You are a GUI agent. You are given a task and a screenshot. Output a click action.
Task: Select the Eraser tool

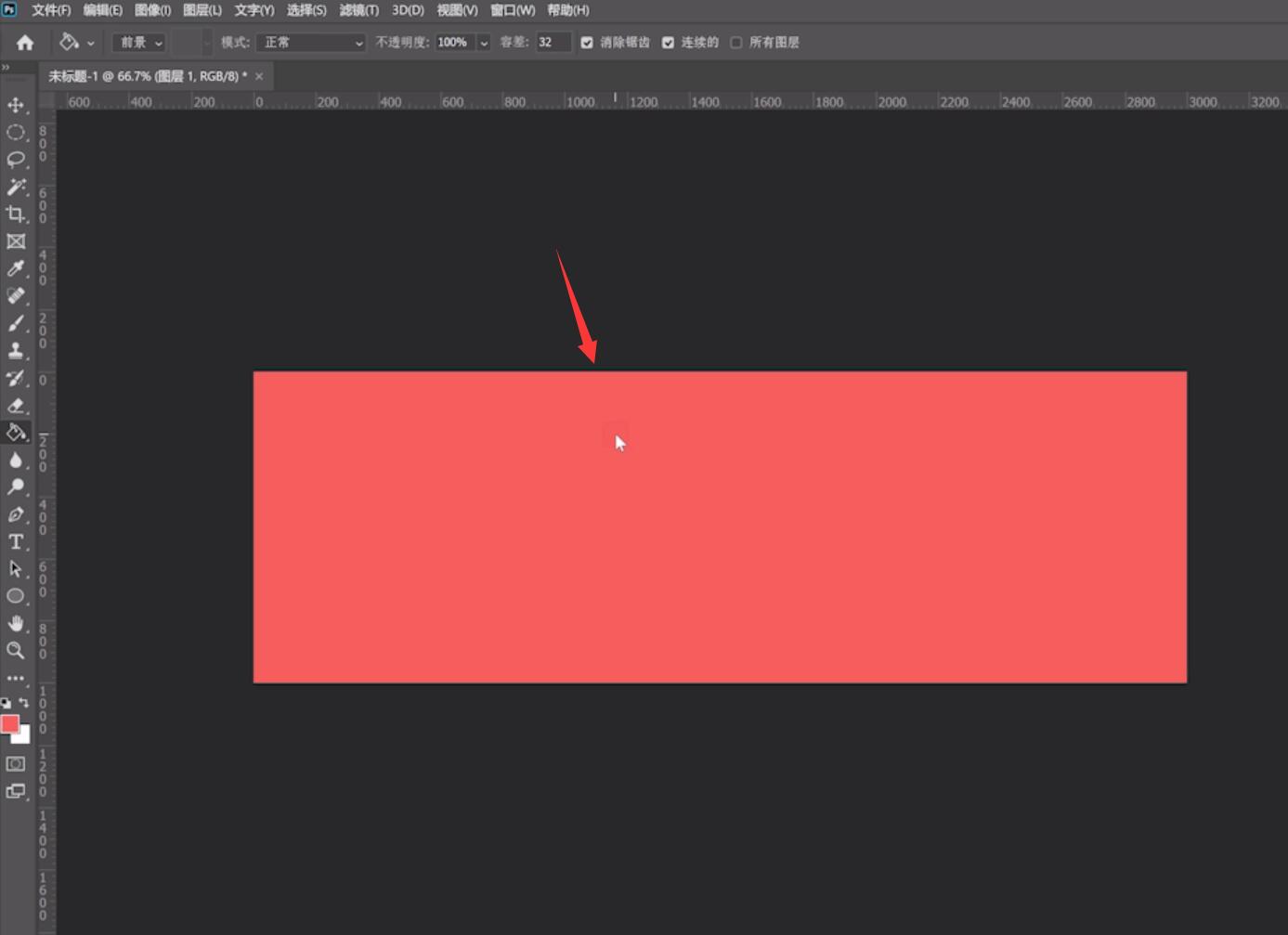click(x=16, y=405)
